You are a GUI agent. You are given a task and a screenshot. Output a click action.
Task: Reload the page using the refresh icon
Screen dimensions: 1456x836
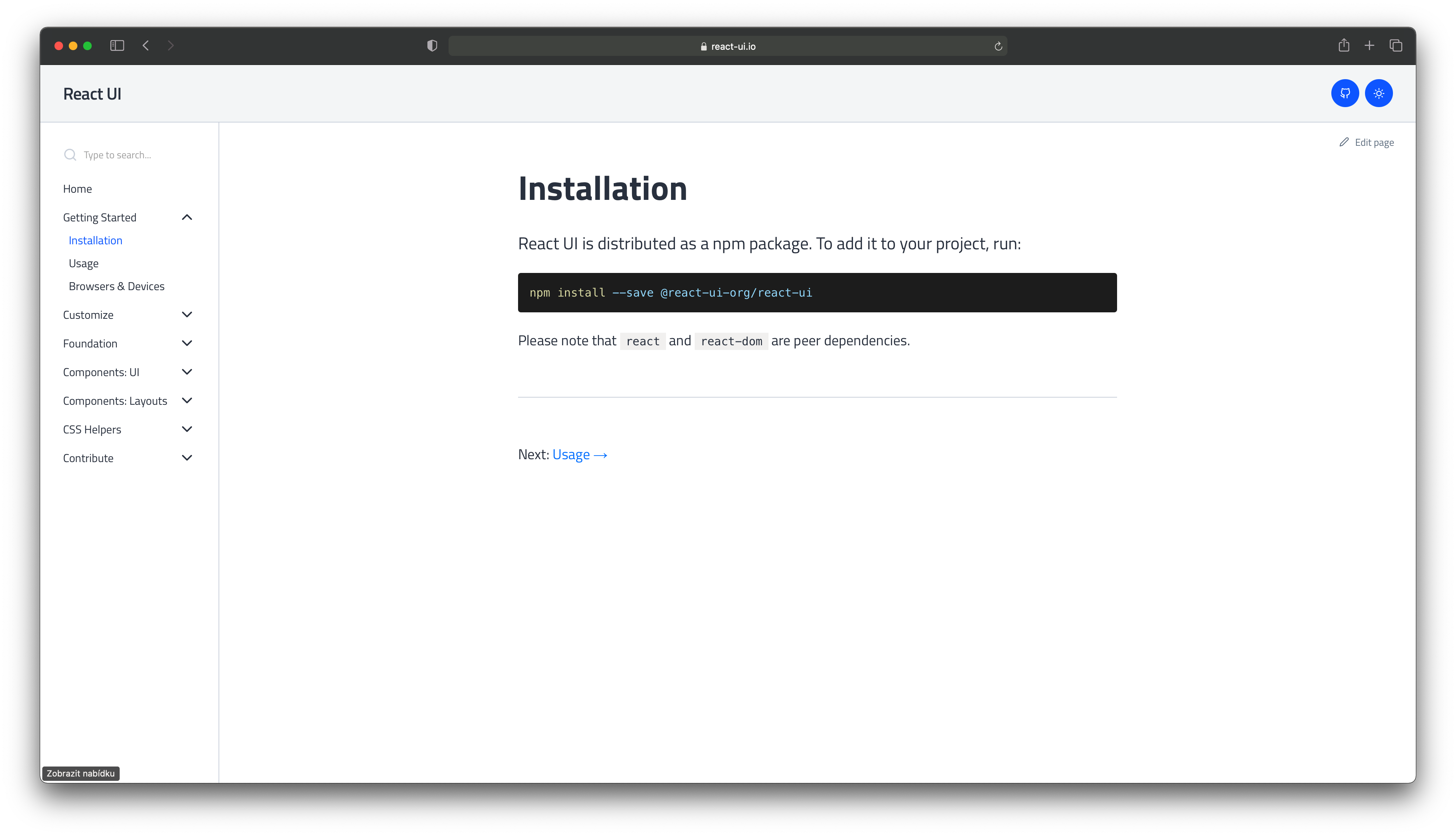coord(998,46)
